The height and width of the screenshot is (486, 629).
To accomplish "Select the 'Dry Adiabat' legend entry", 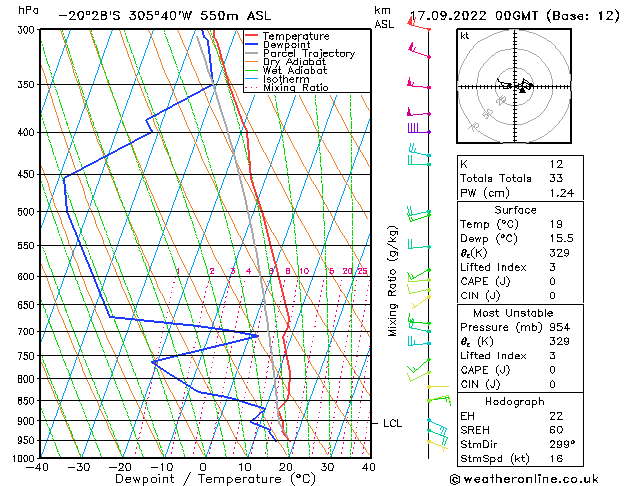I will (x=294, y=62).
